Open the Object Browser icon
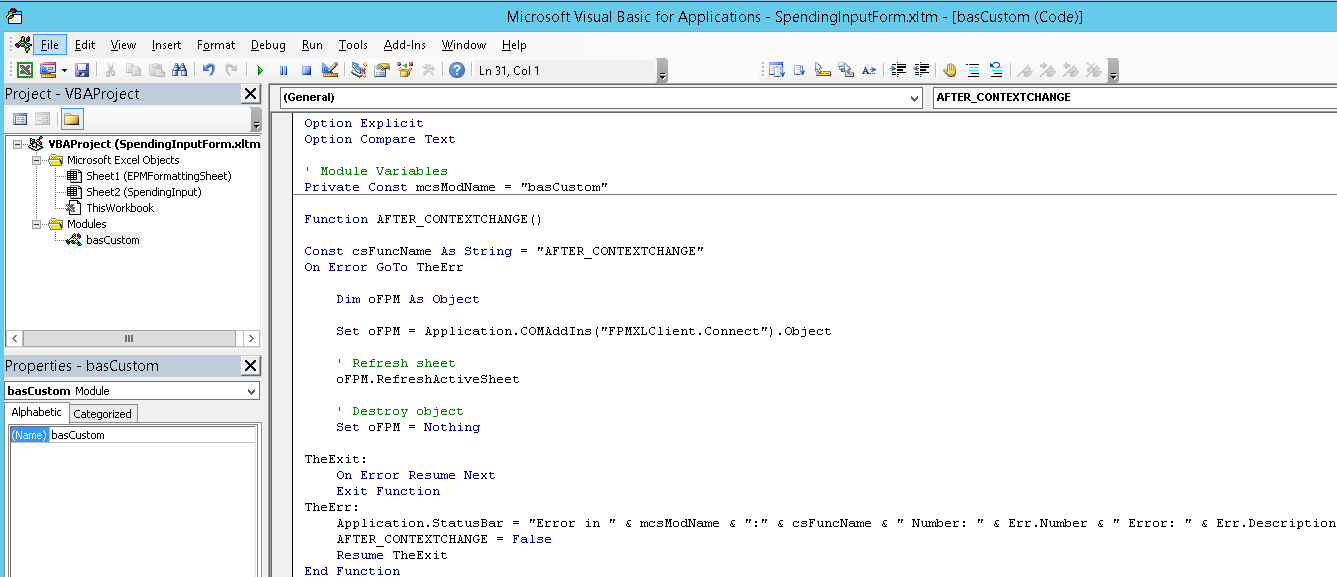Viewport: 1337px width, 577px height. coord(405,70)
